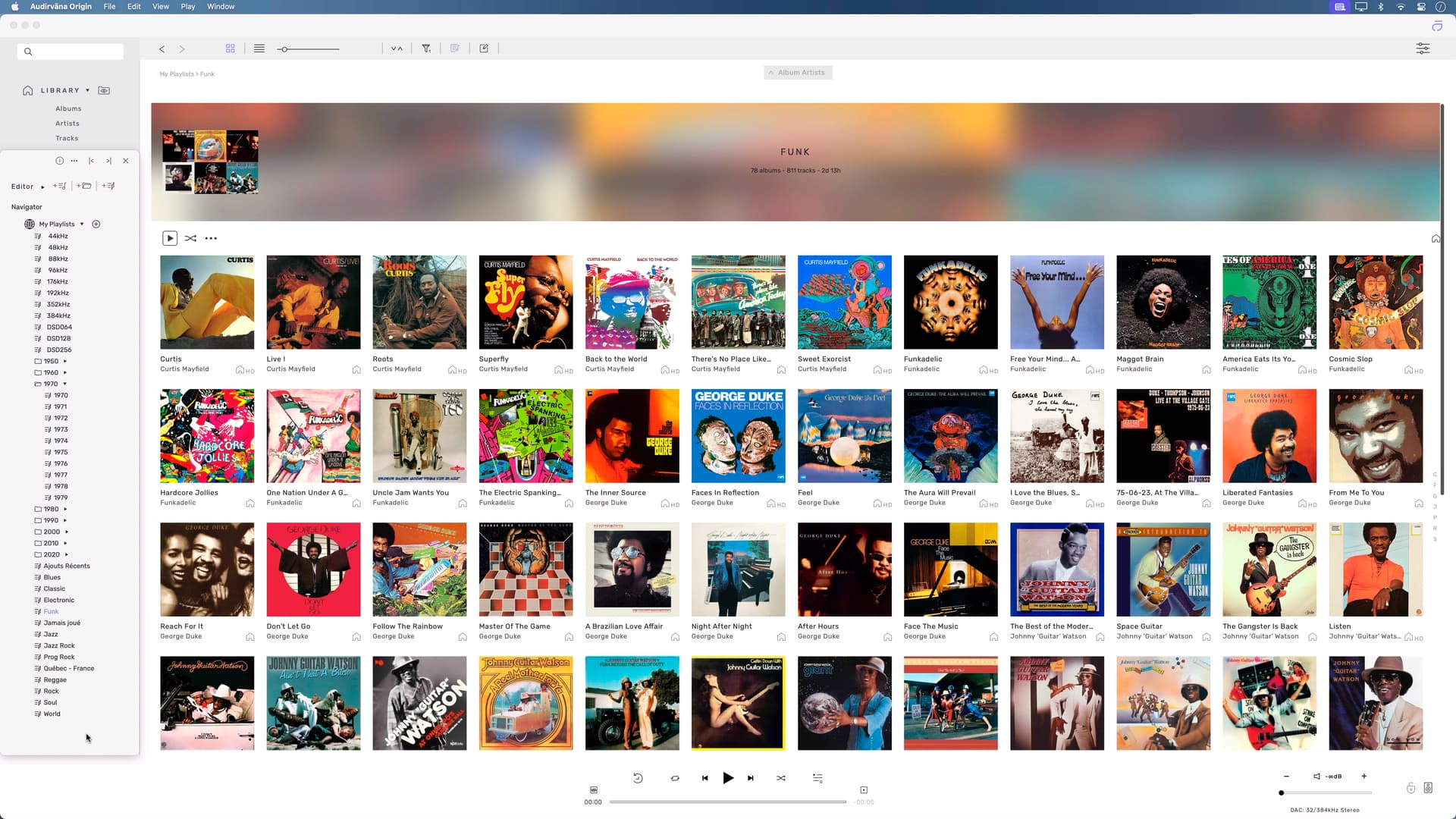Go to Albums in Library
This screenshot has width=1456, height=819.
(68, 109)
